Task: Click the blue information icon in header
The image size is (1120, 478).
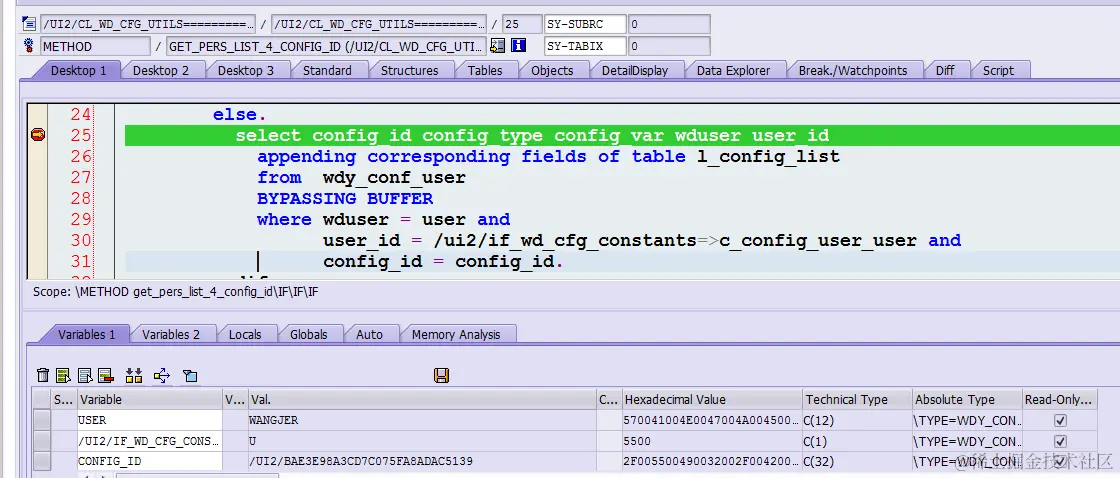Action: [x=519, y=46]
